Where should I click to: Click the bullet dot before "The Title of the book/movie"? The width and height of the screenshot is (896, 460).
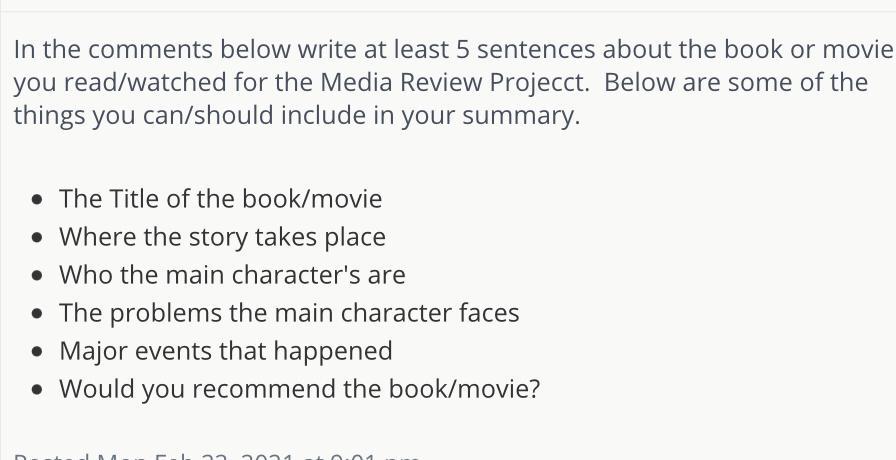coord(38,199)
